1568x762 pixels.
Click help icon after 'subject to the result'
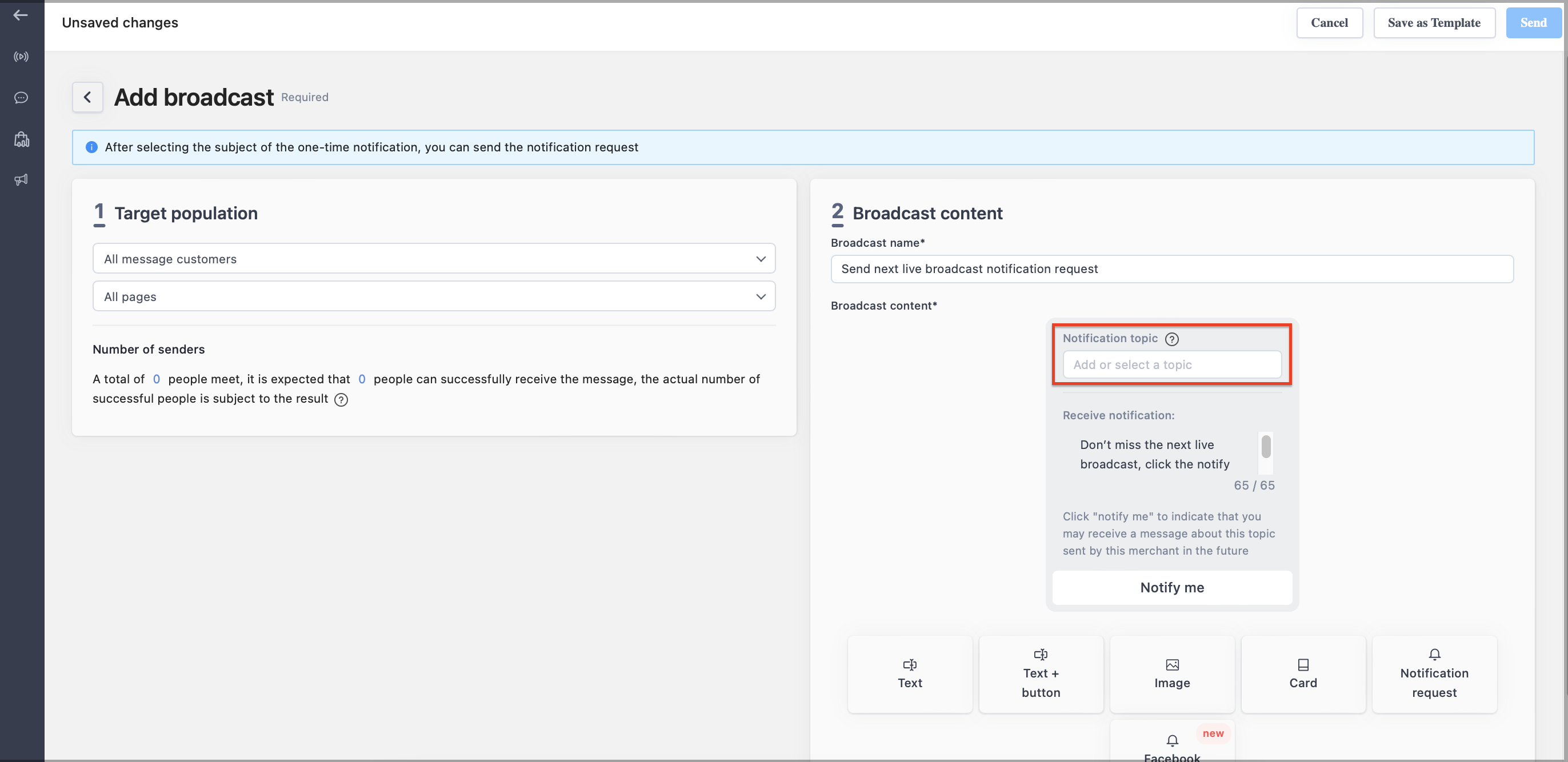pos(342,400)
